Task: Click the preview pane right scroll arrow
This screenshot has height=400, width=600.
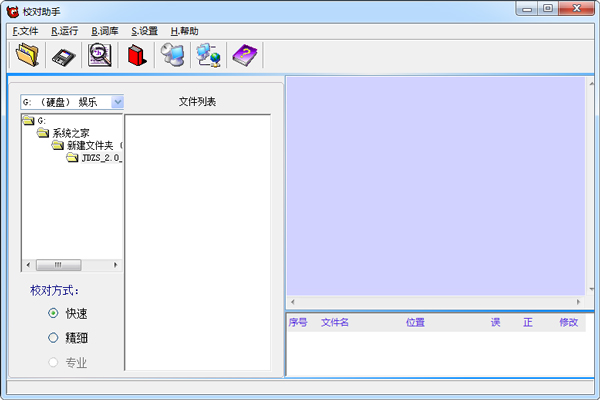Action: 578,302
